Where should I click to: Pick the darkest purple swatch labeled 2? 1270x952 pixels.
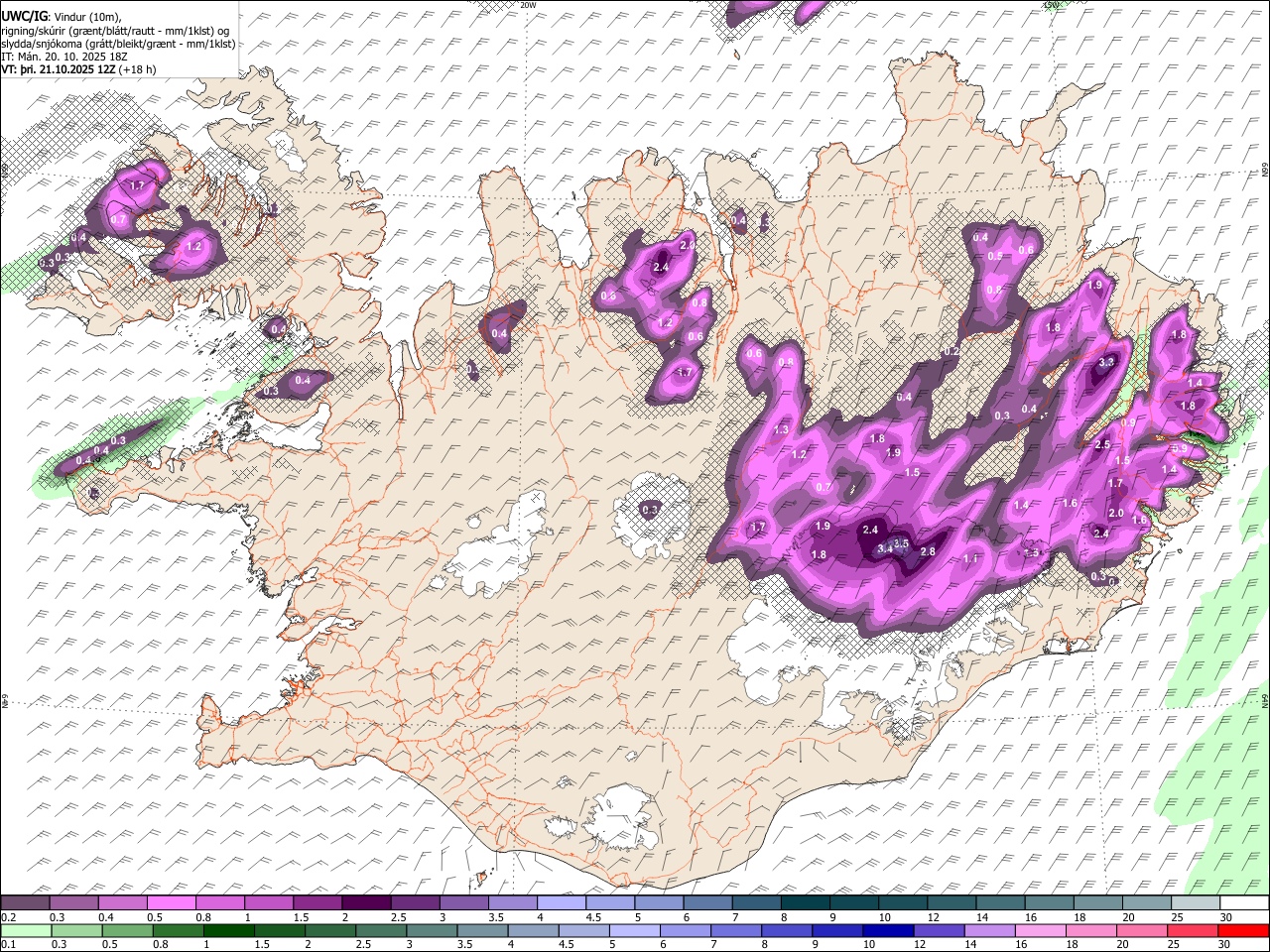click(x=366, y=903)
